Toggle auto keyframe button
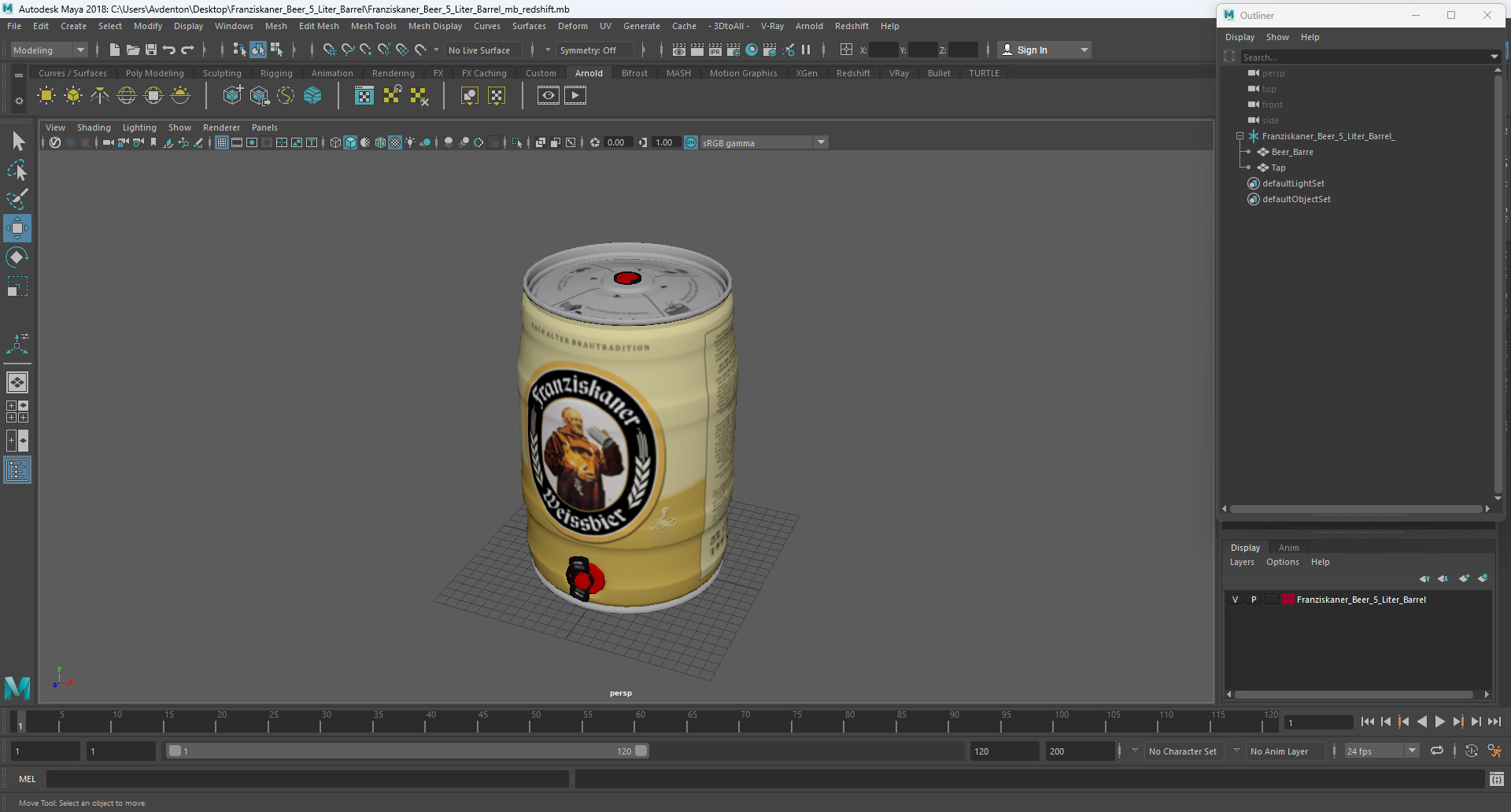This screenshot has width=1511, height=812. [x=1472, y=751]
